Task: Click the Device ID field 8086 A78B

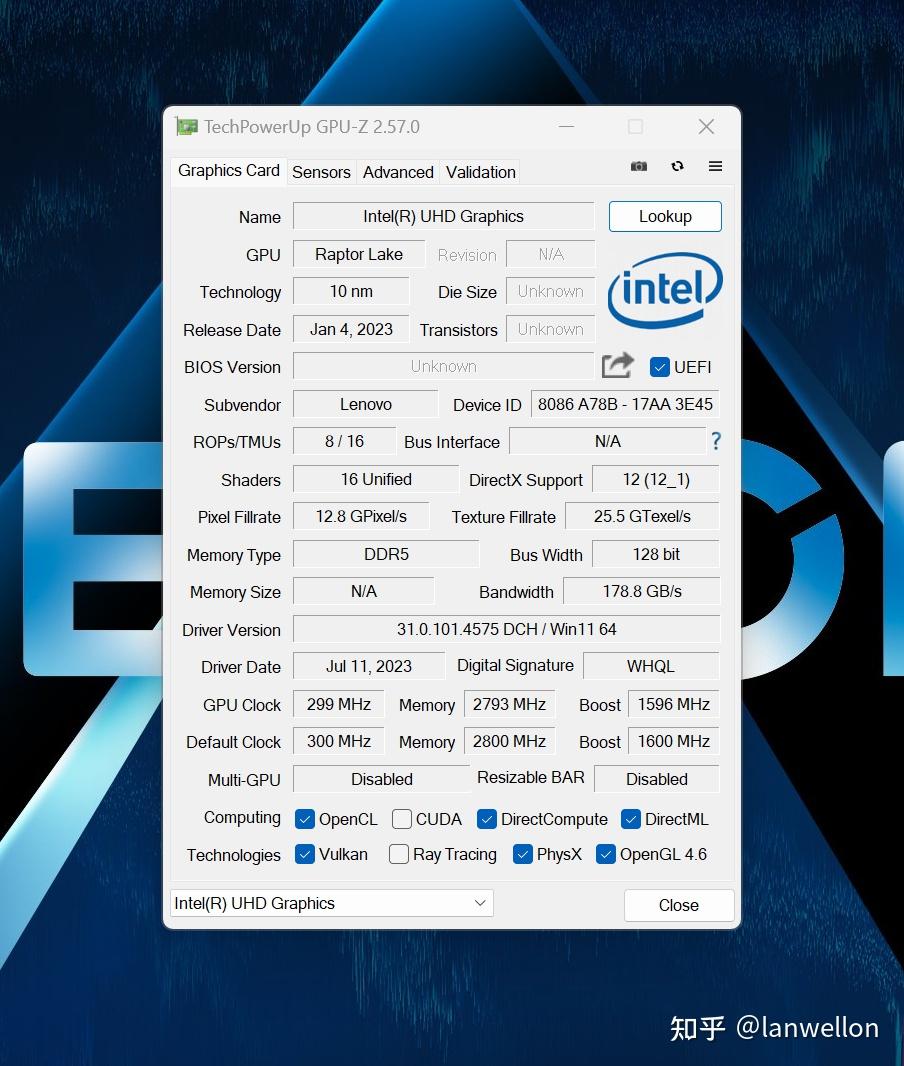Action: (x=625, y=405)
